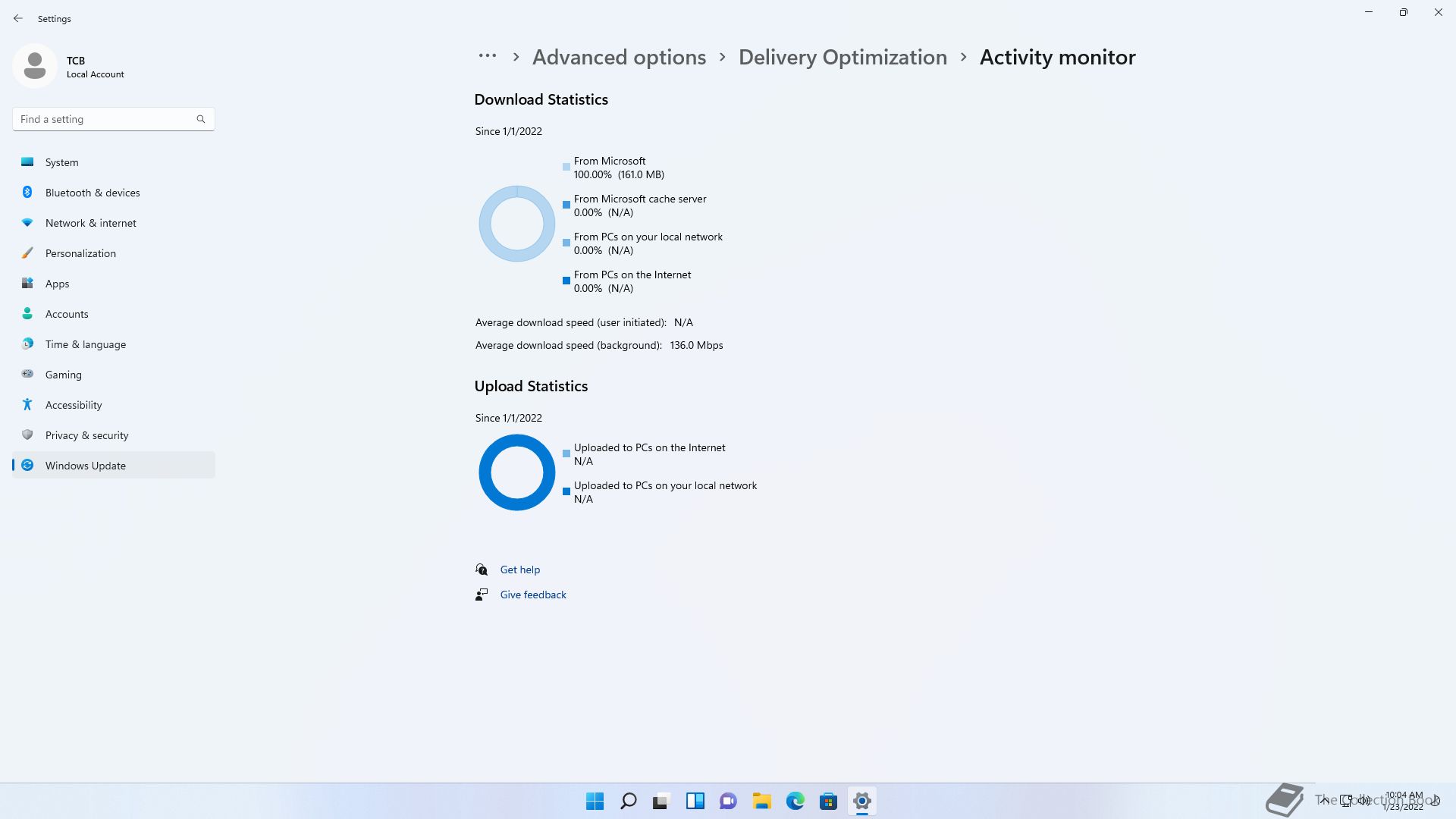Image resolution: width=1456 pixels, height=819 pixels.
Task: Select Windows Update in sidebar
Action: (x=85, y=466)
